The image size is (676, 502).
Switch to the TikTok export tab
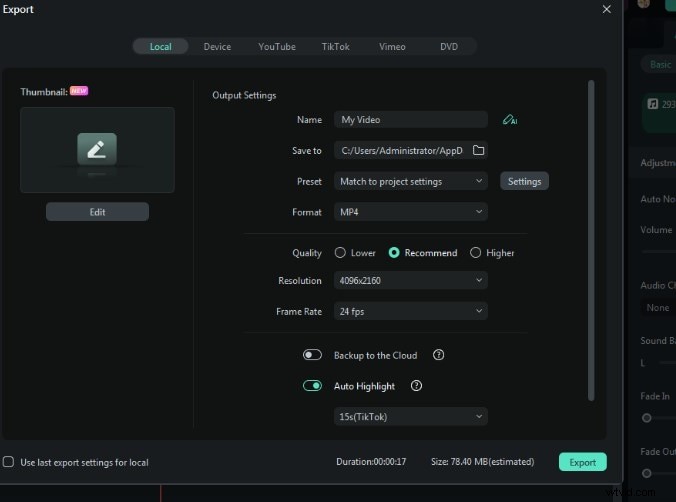coord(336,47)
